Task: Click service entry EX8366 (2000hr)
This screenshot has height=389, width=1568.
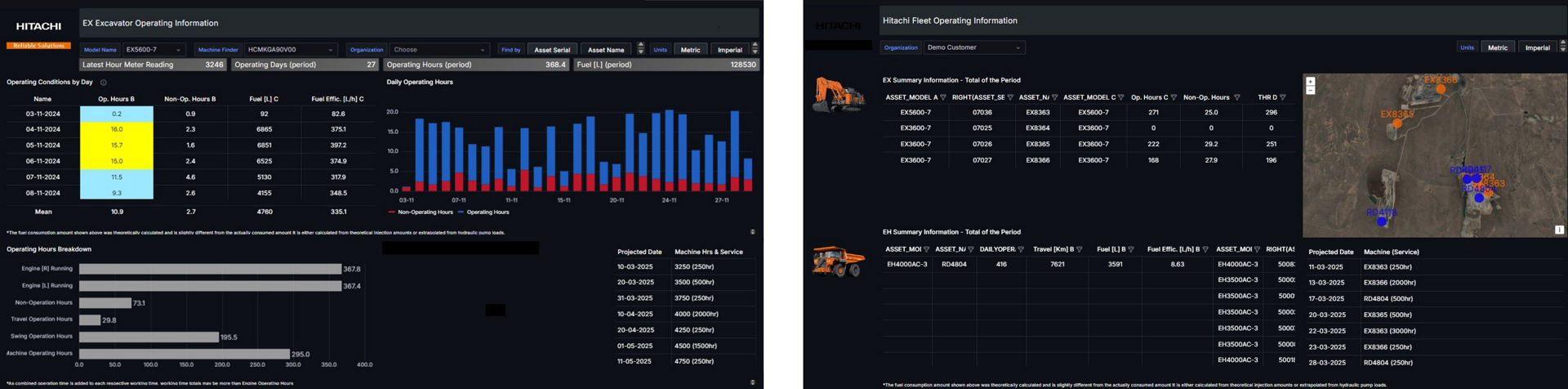Action: pyautogui.click(x=1390, y=283)
